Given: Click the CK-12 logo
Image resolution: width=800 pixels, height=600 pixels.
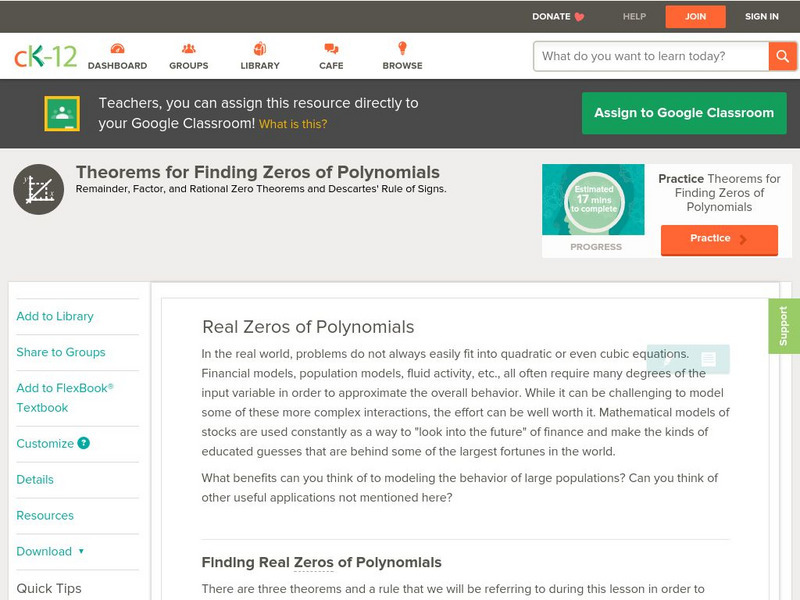Looking at the screenshot, I should [45, 56].
